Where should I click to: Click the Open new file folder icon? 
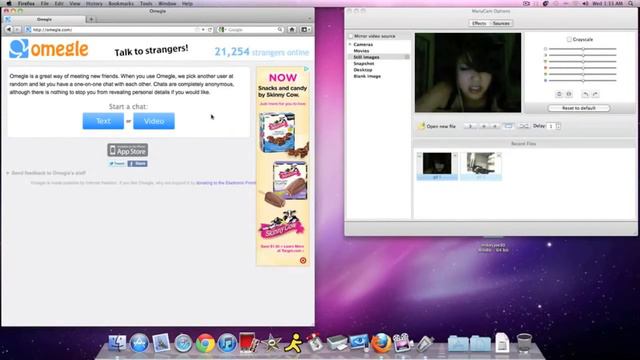coord(422,126)
